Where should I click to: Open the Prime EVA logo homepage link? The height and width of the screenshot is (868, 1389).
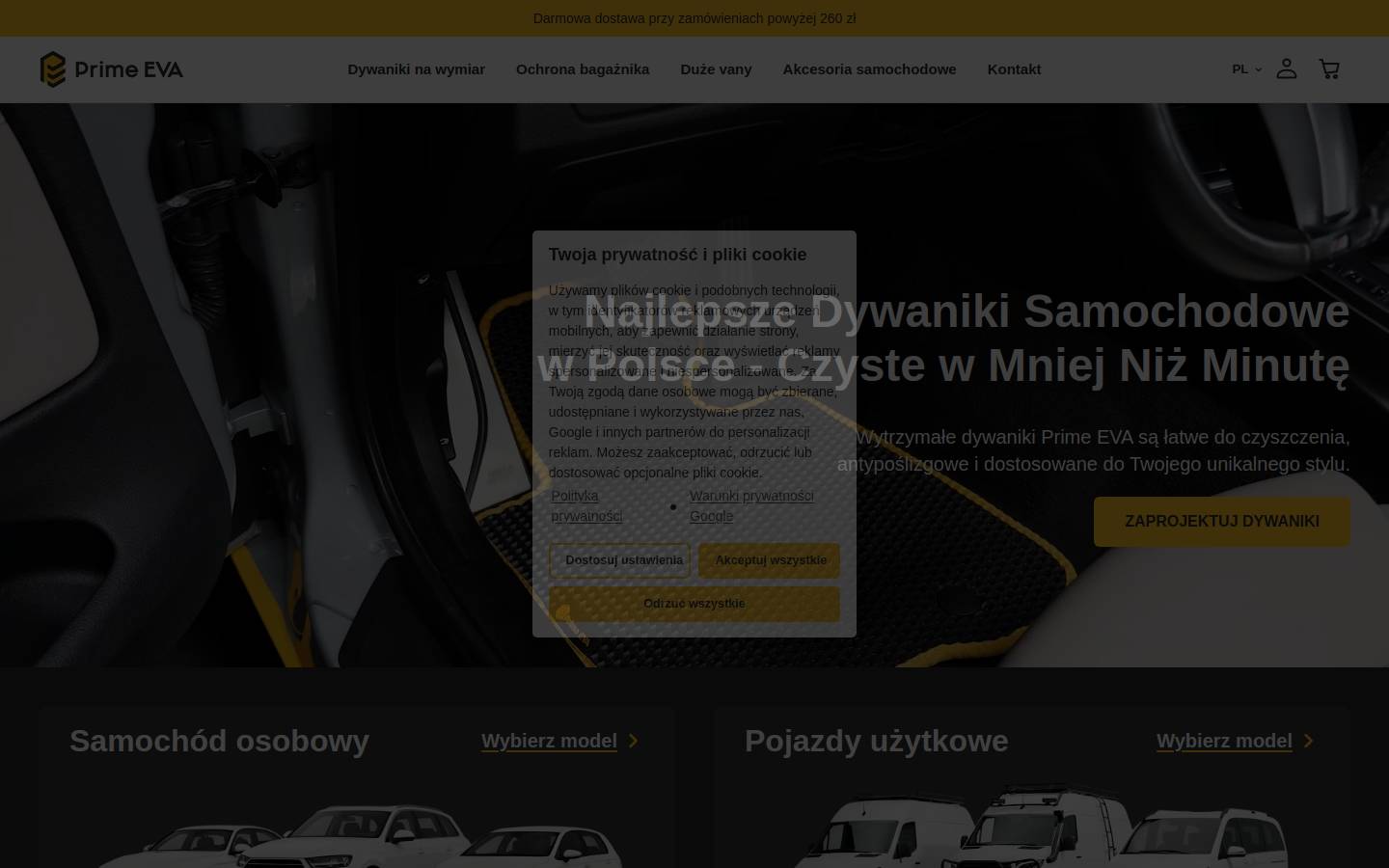click(111, 69)
